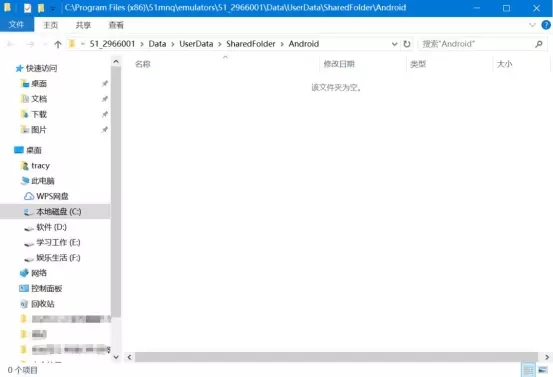Image resolution: width=553 pixels, height=377 pixels.
Task: Click the SharedFolder breadcrumb segment
Action: point(250,44)
